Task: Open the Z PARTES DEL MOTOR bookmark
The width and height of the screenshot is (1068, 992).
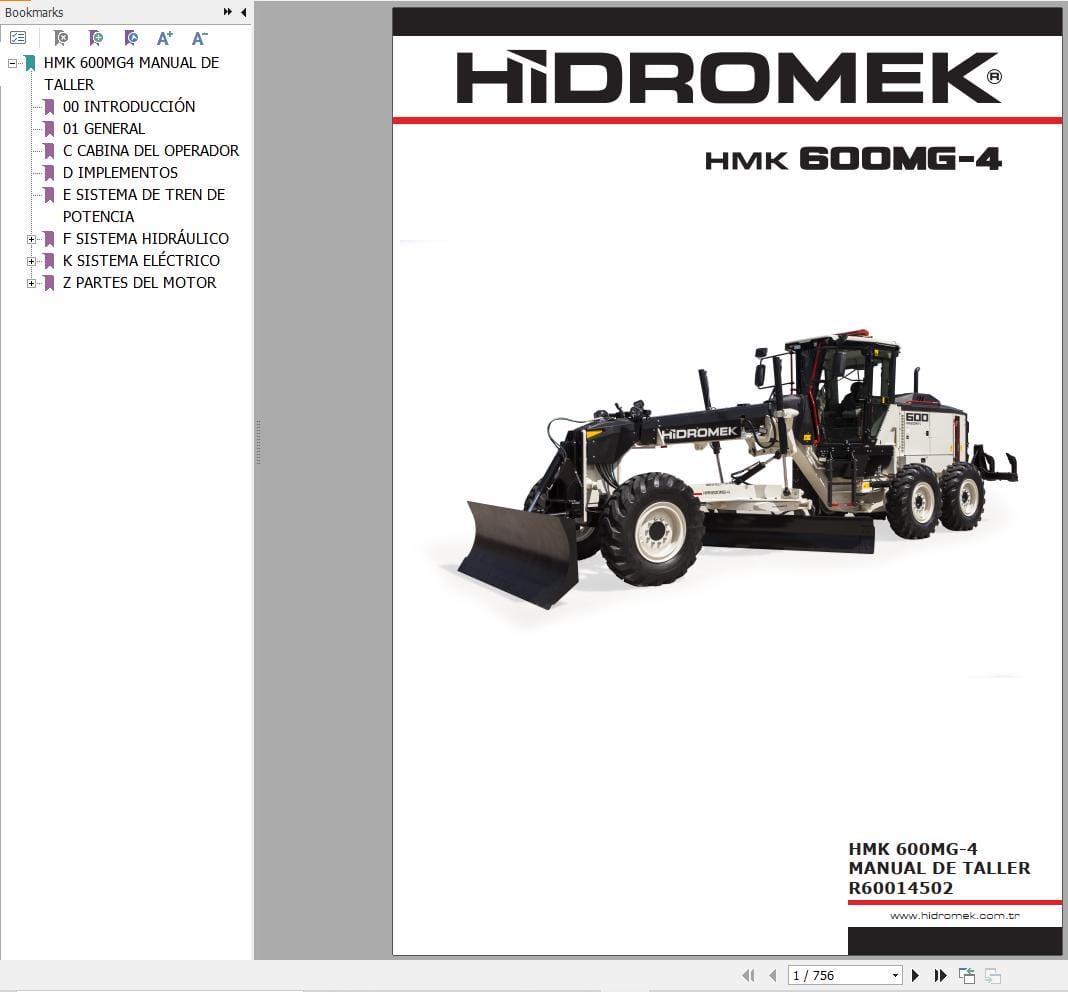Action: pos(139,283)
